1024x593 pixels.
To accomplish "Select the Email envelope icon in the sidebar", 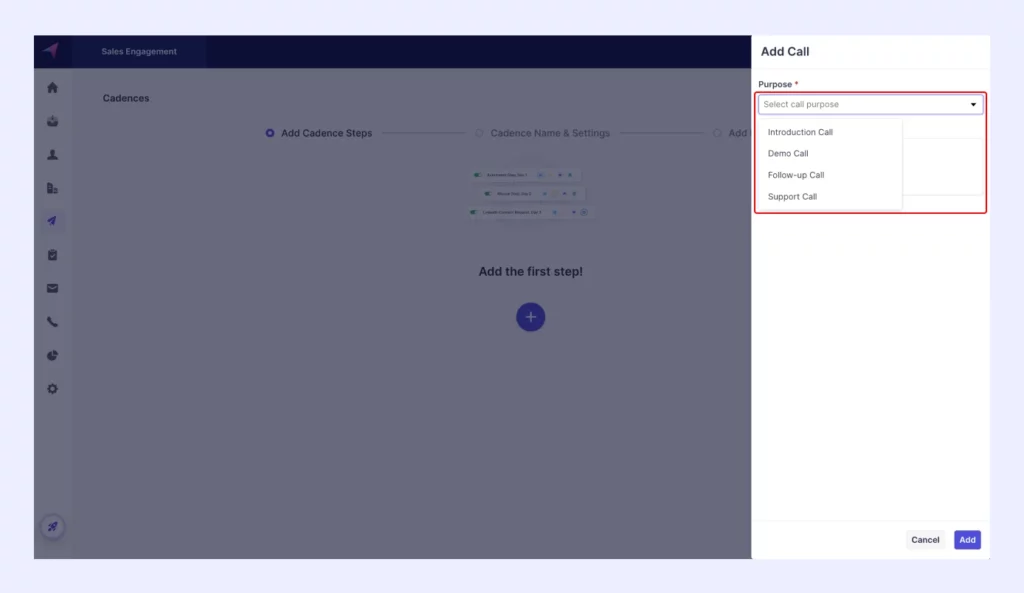I will (51, 288).
